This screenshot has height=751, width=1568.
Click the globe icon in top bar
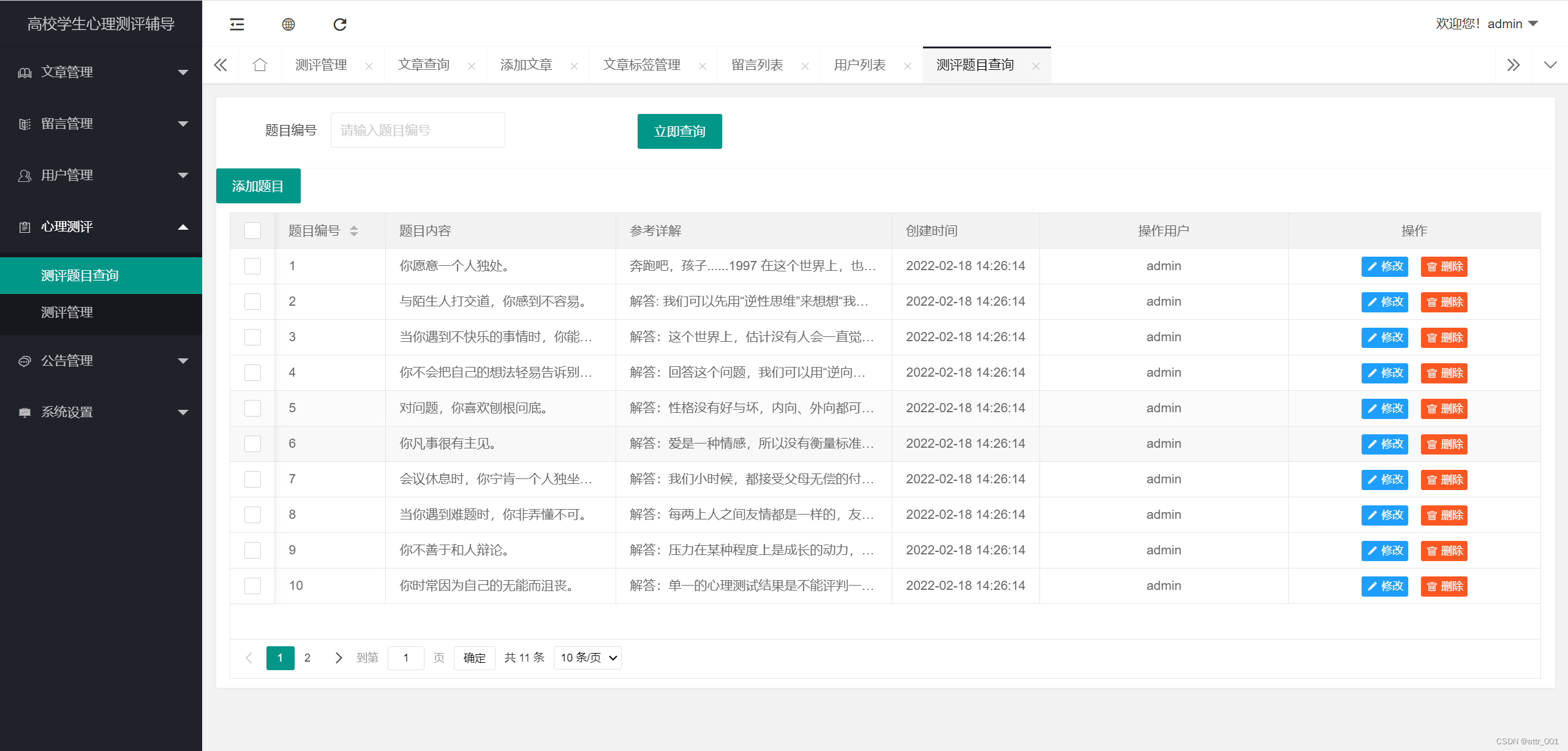click(x=288, y=25)
